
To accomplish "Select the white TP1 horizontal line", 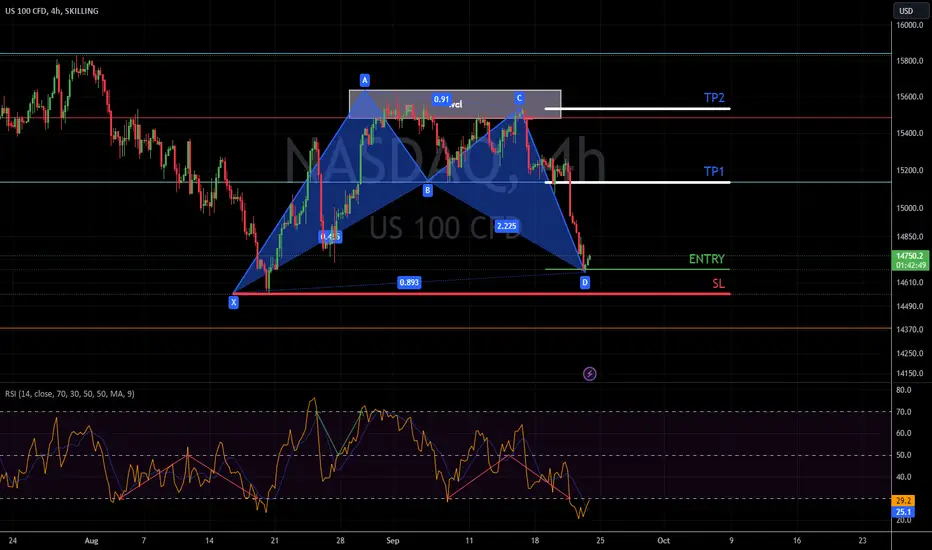I will (x=637, y=183).
